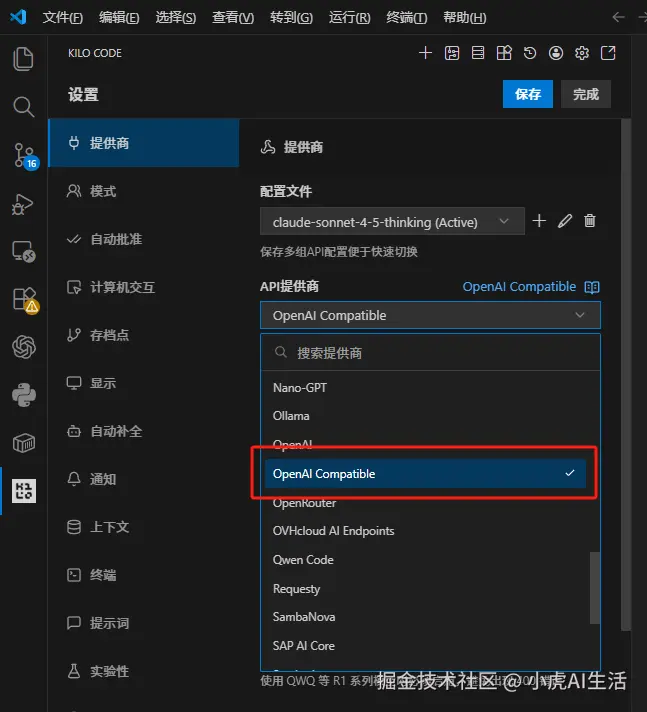Image resolution: width=647 pixels, height=712 pixels.
Task: Open Kilo Code in editor pop-out icon
Action: pos(608,53)
